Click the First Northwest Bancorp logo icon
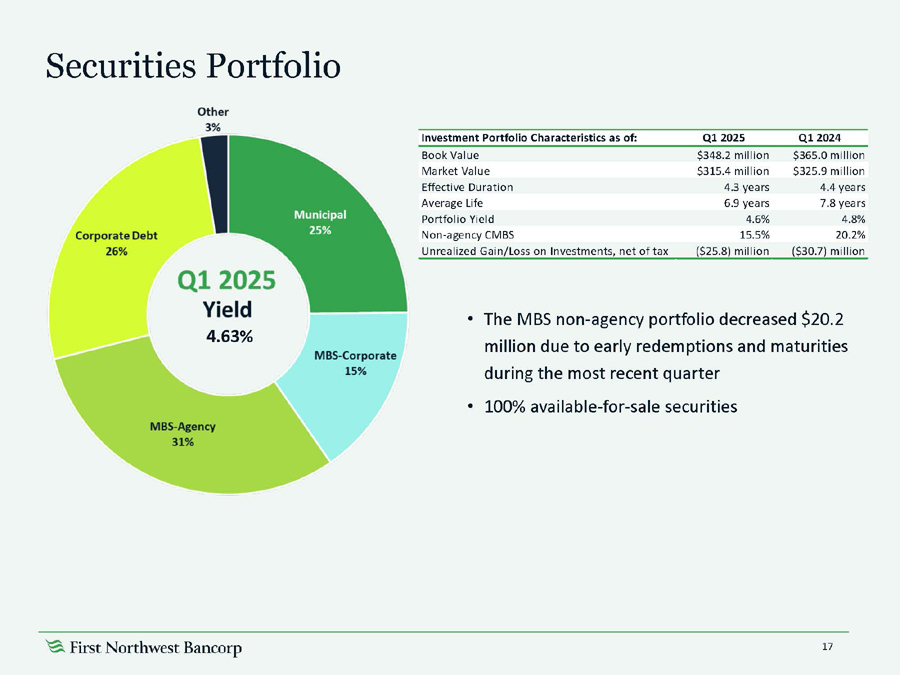The height and width of the screenshot is (675, 900). pos(56,648)
